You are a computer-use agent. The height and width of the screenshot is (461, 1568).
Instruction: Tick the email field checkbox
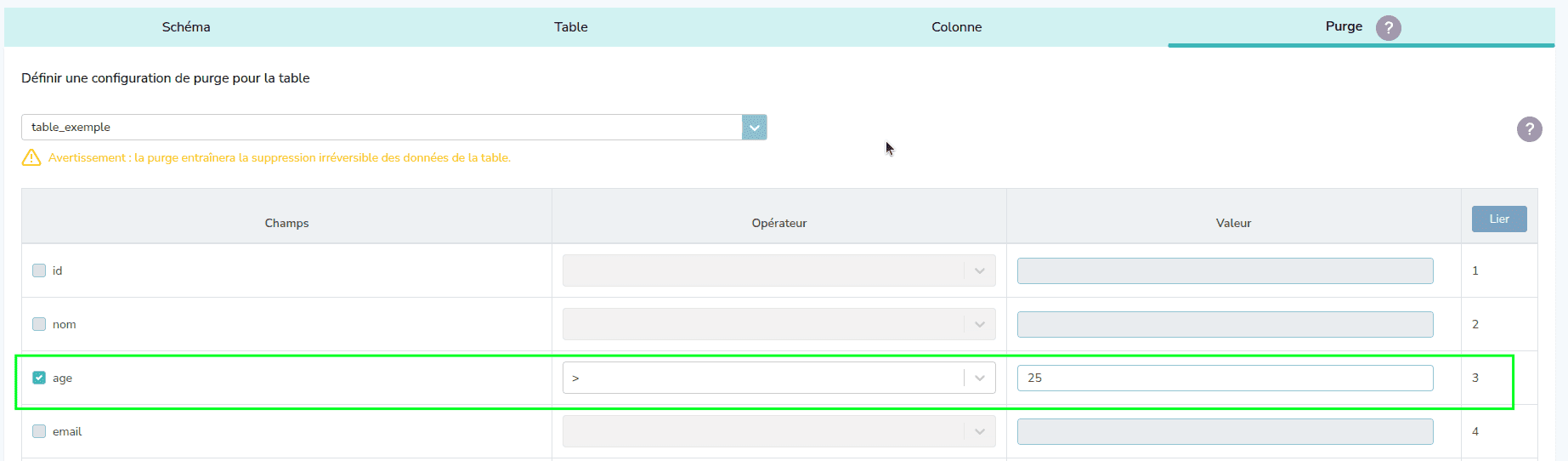[x=39, y=431]
